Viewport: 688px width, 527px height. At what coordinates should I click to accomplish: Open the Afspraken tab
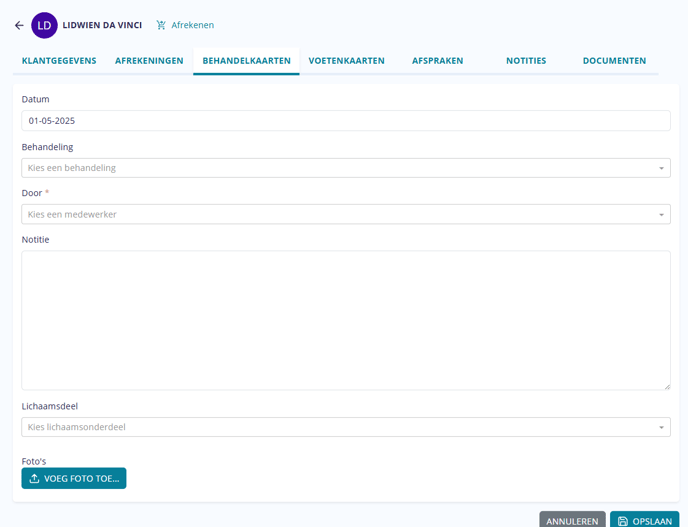click(437, 61)
